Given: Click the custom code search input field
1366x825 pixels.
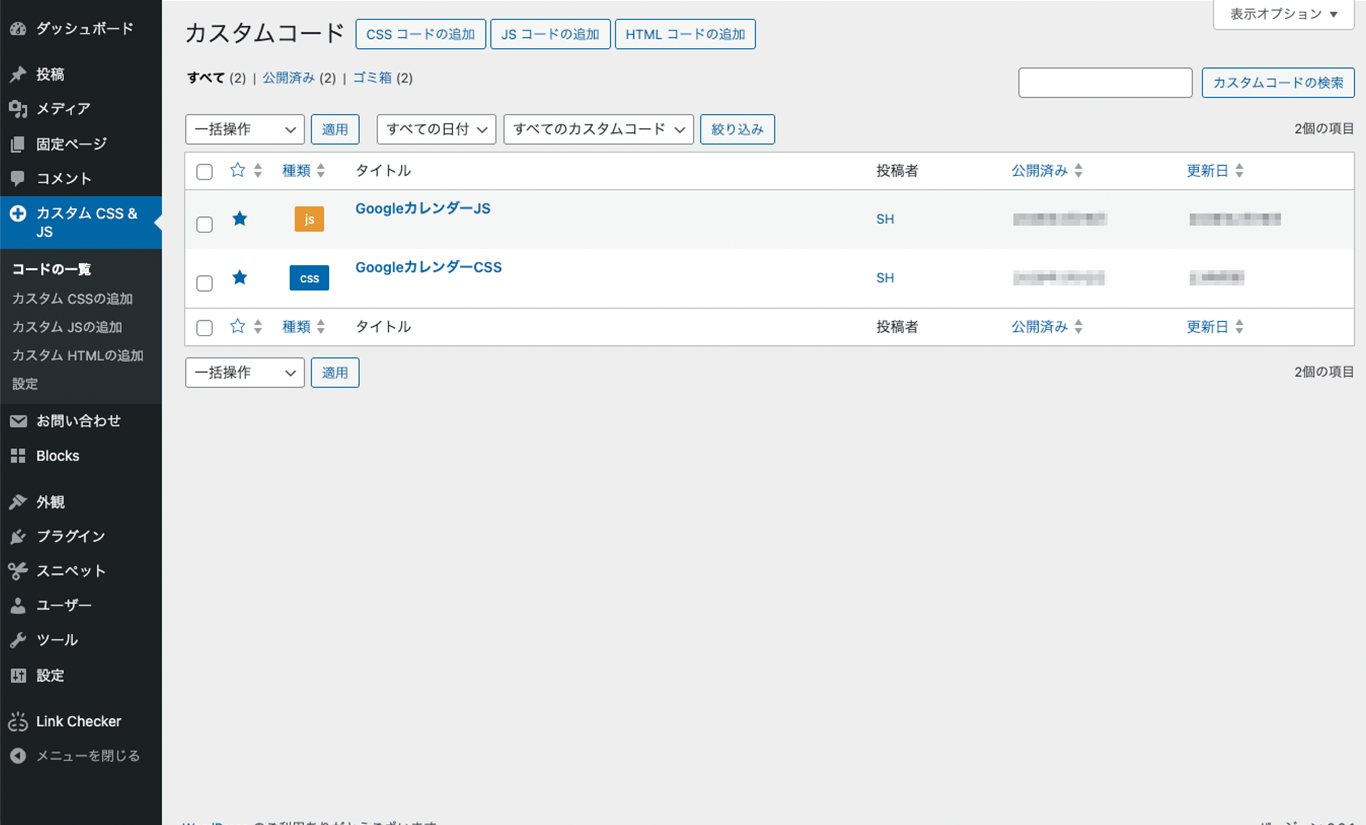Looking at the screenshot, I should [x=1105, y=83].
